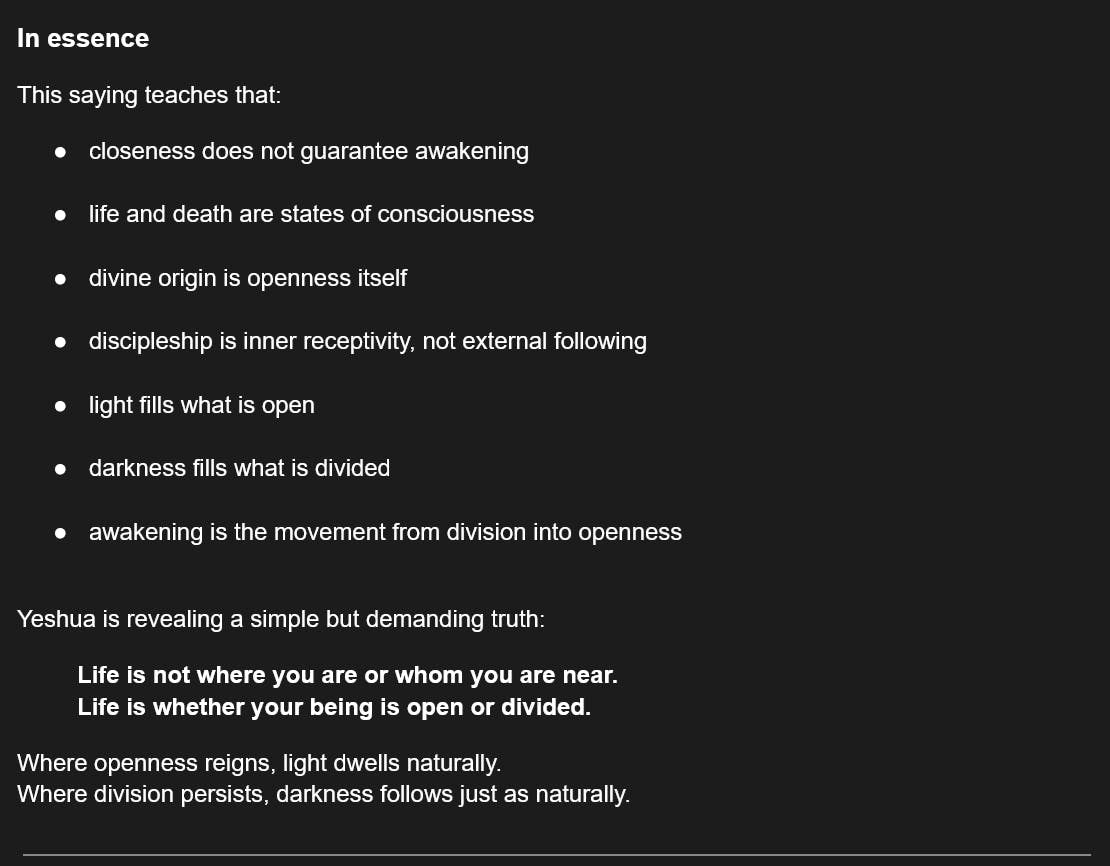Click the "divine origin is openness itself" line

(x=247, y=278)
